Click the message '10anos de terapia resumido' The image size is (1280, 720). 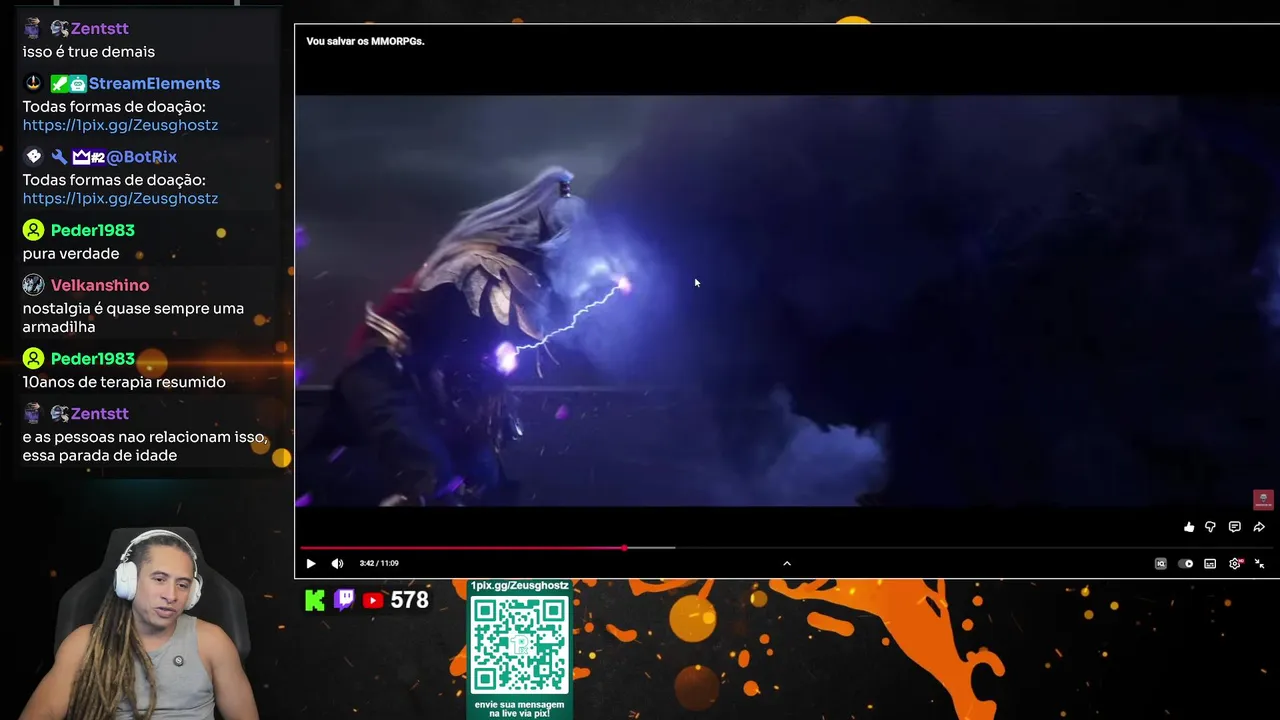tap(124, 382)
